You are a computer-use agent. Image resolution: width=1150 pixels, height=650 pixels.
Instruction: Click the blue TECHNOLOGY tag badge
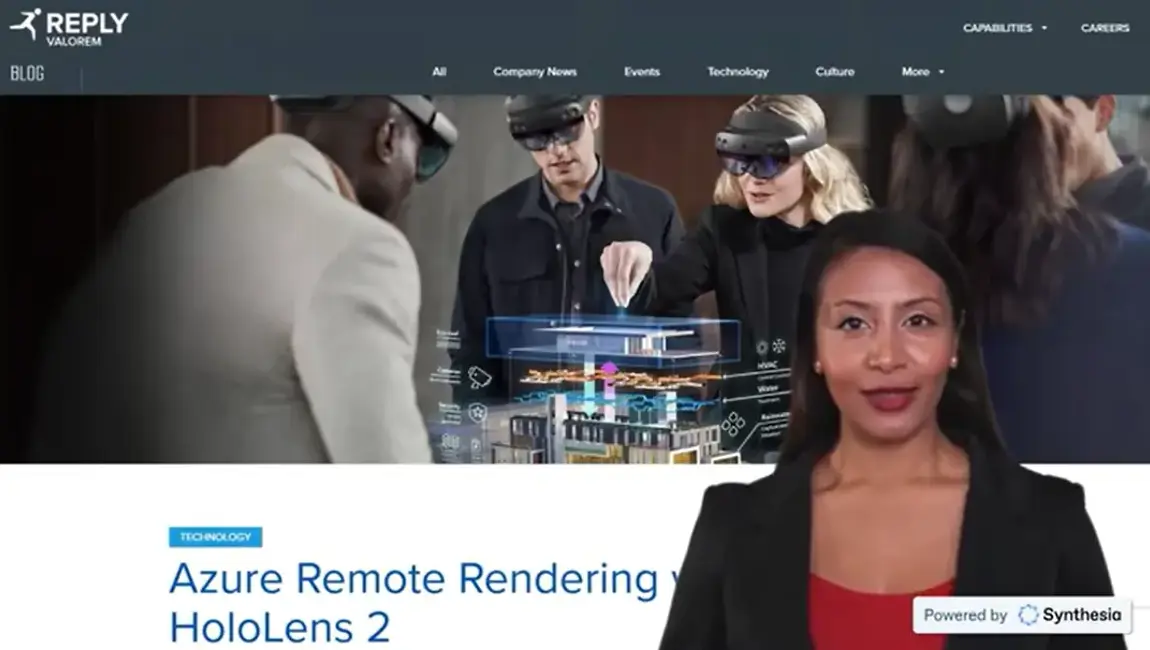pos(215,537)
